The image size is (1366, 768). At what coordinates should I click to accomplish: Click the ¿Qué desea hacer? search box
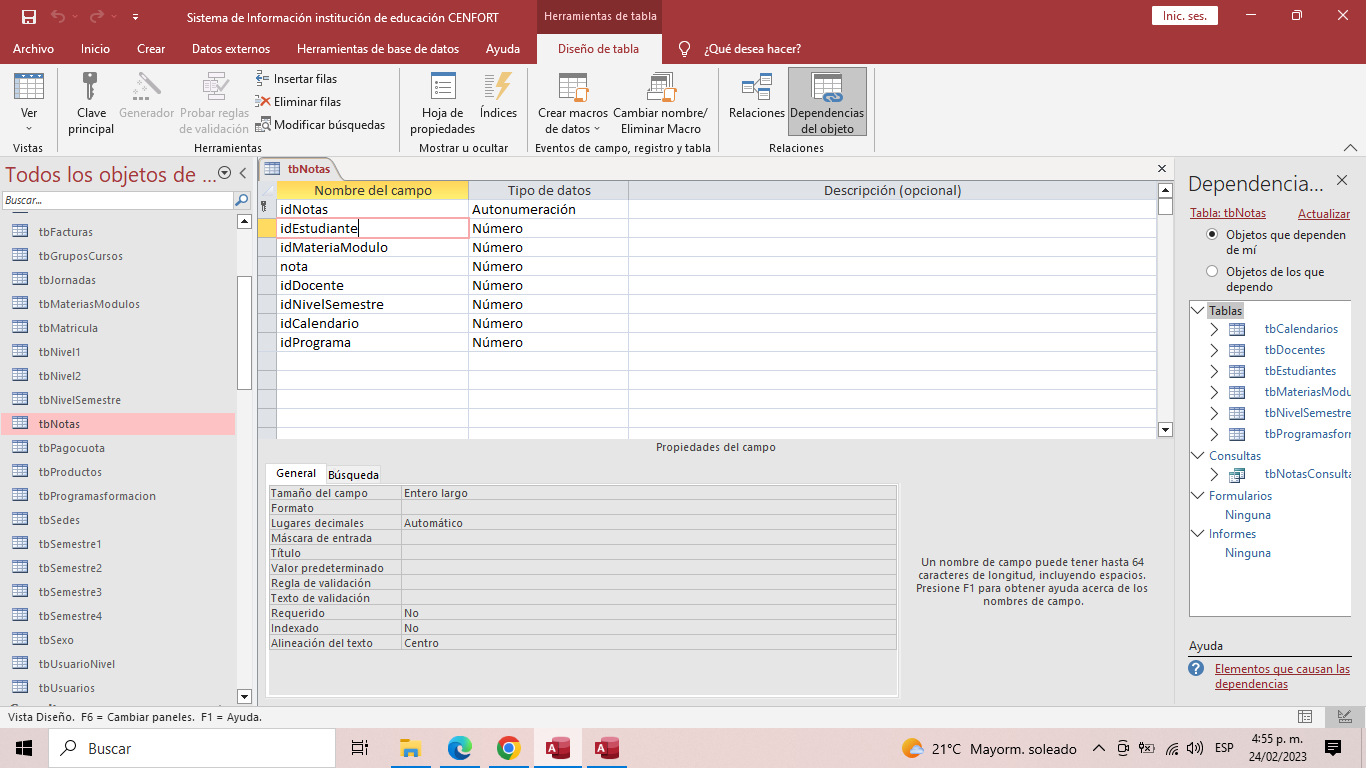tap(752, 49)
